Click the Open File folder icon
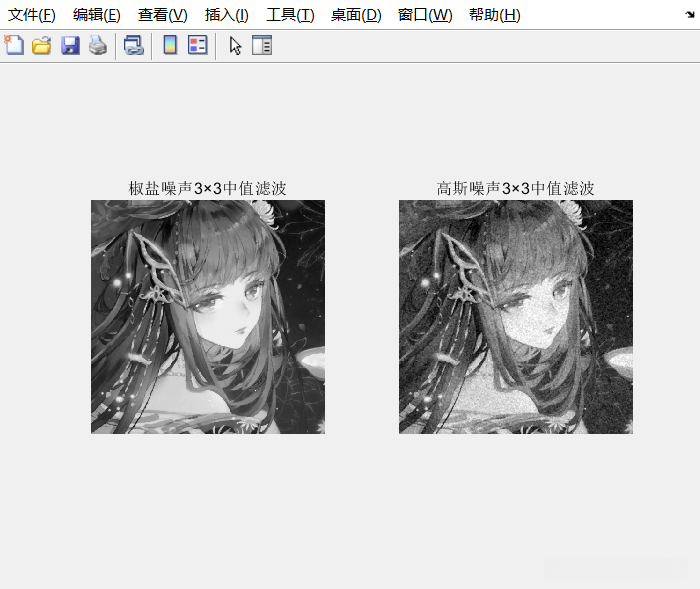 coord(42,46)
